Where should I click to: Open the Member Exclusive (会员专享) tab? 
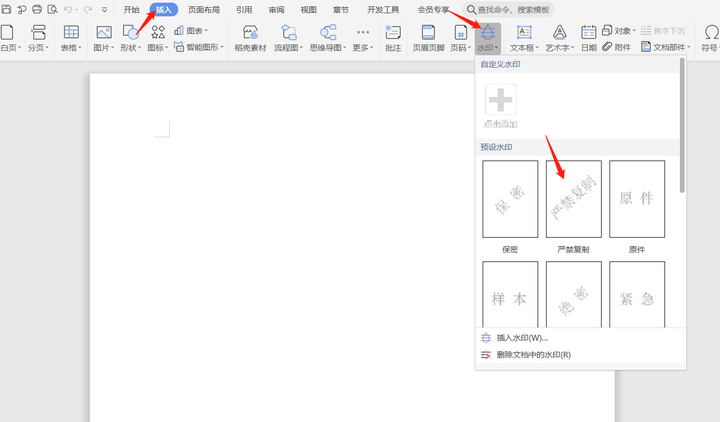(433, 10)
